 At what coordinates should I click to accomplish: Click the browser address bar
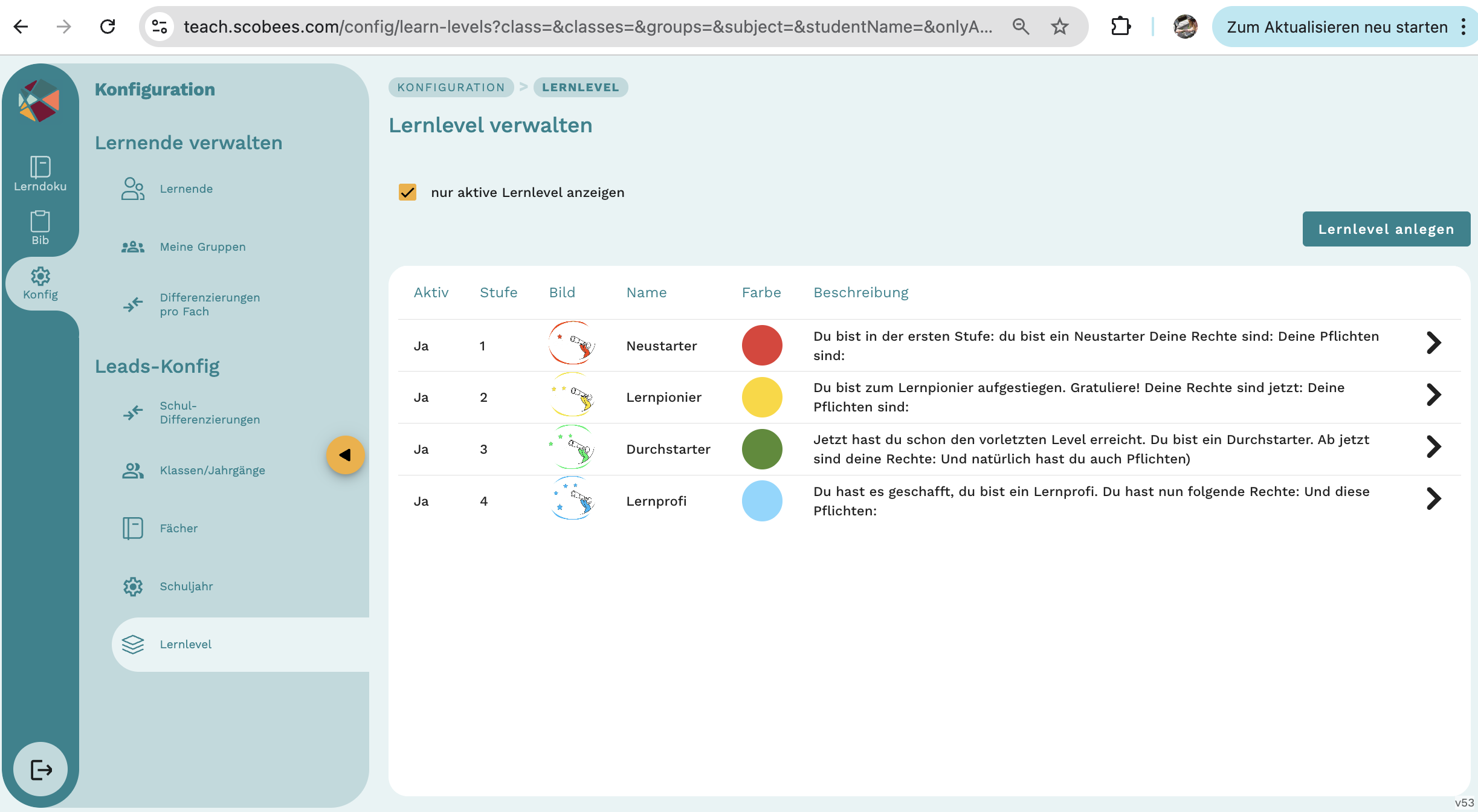tap(586, 27)
